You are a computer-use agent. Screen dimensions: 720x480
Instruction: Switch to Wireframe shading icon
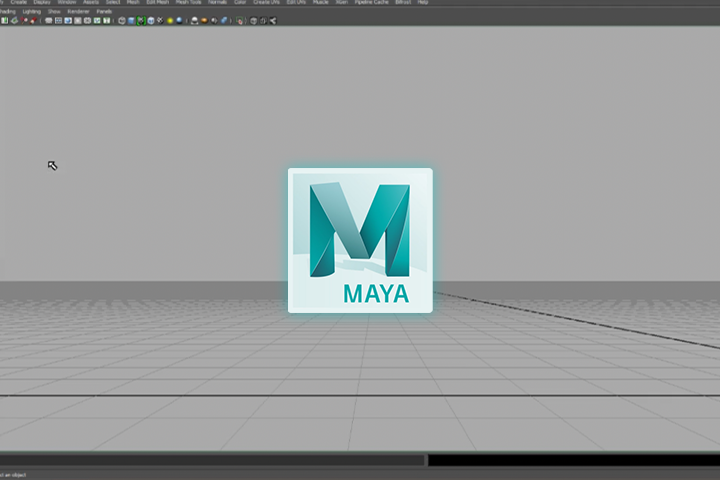[122, 21]
